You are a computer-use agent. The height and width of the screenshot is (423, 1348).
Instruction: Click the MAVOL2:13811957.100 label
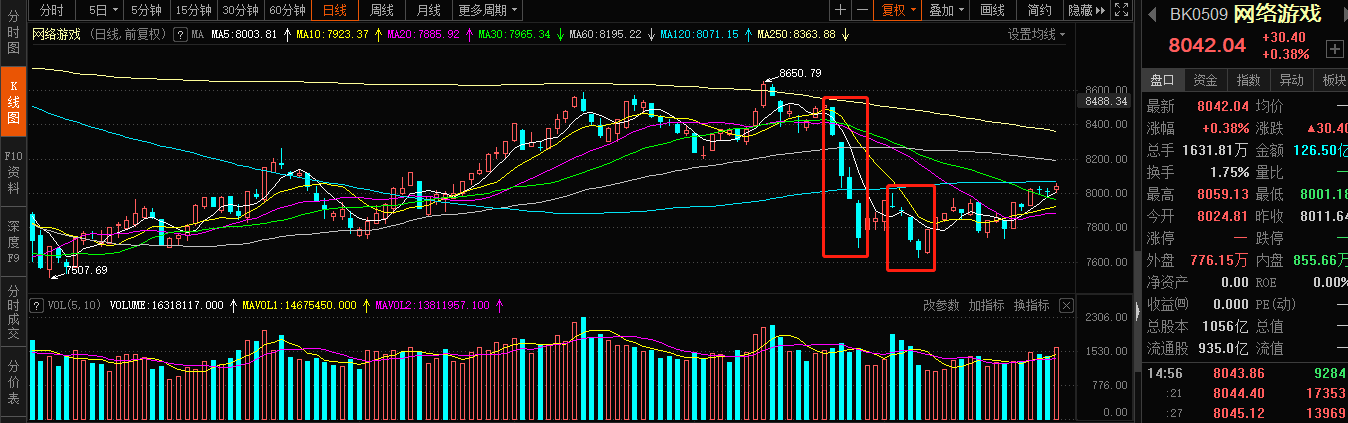tap(432, 305)
